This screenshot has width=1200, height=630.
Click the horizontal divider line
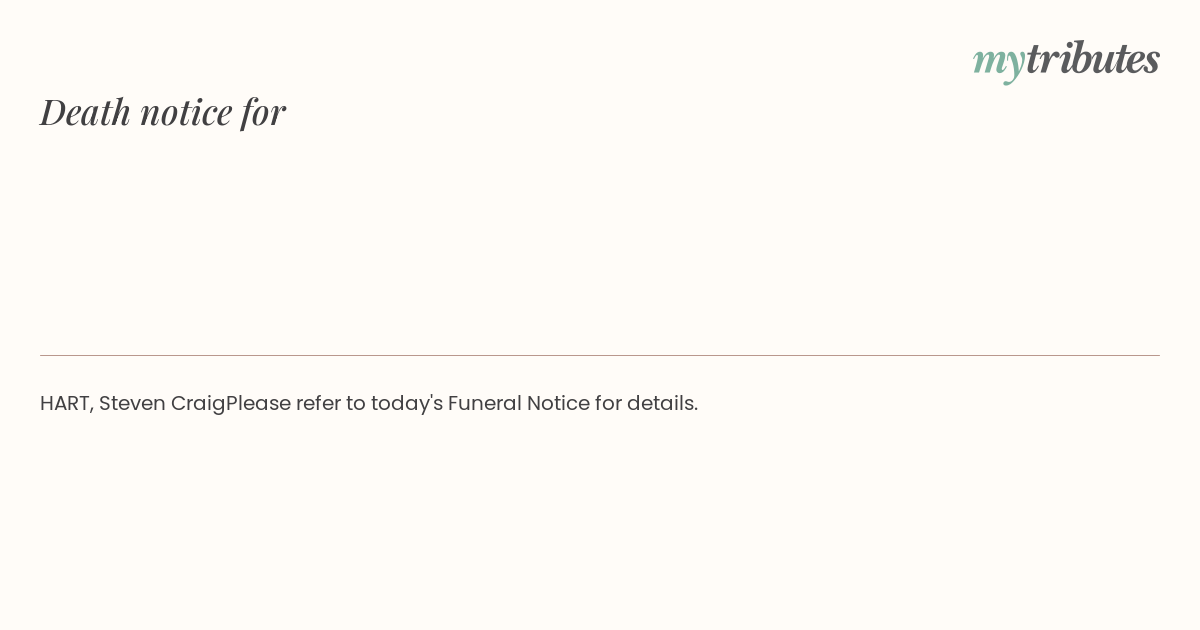coord(600,355)
